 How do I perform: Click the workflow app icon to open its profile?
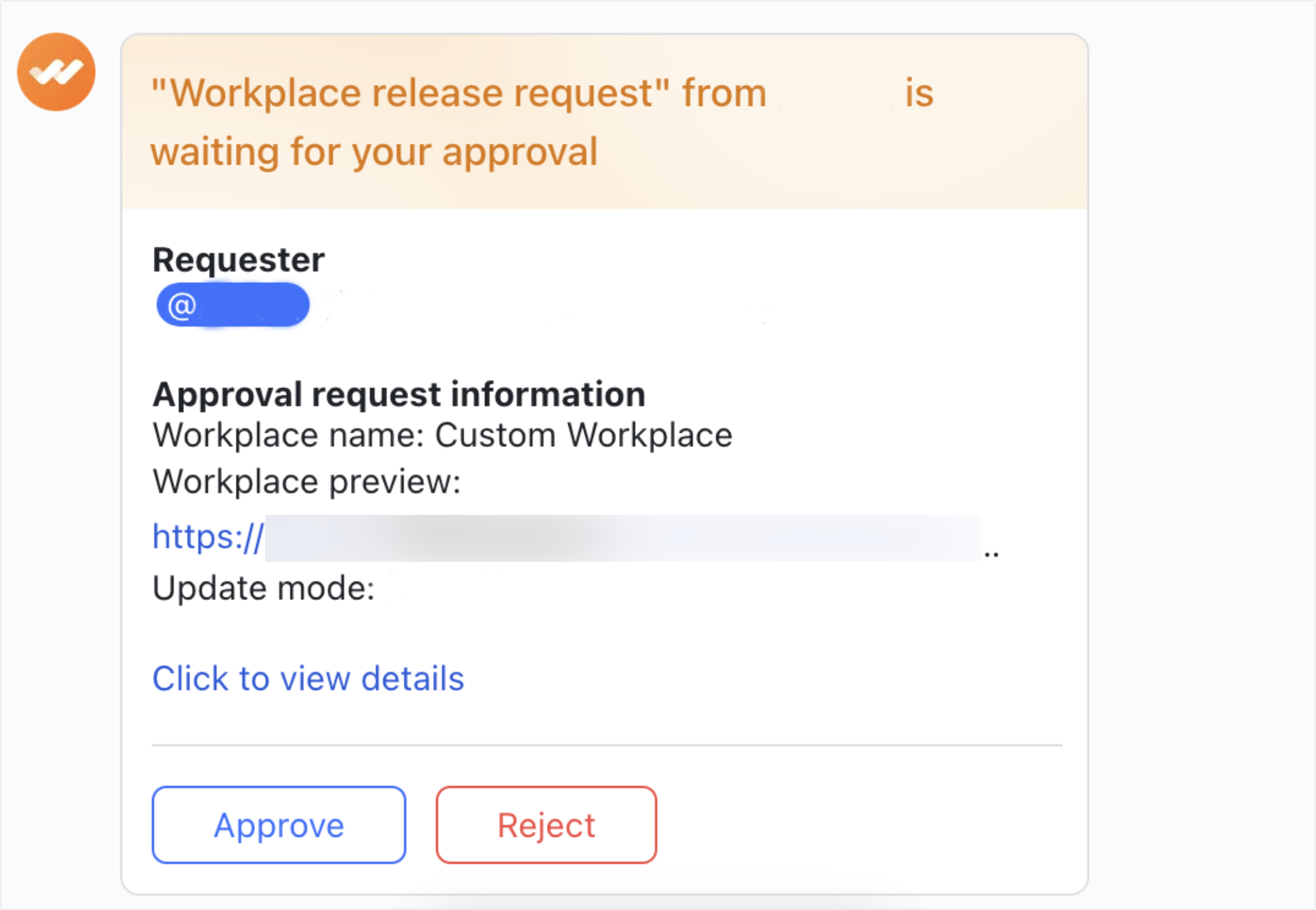coord(57,72)
